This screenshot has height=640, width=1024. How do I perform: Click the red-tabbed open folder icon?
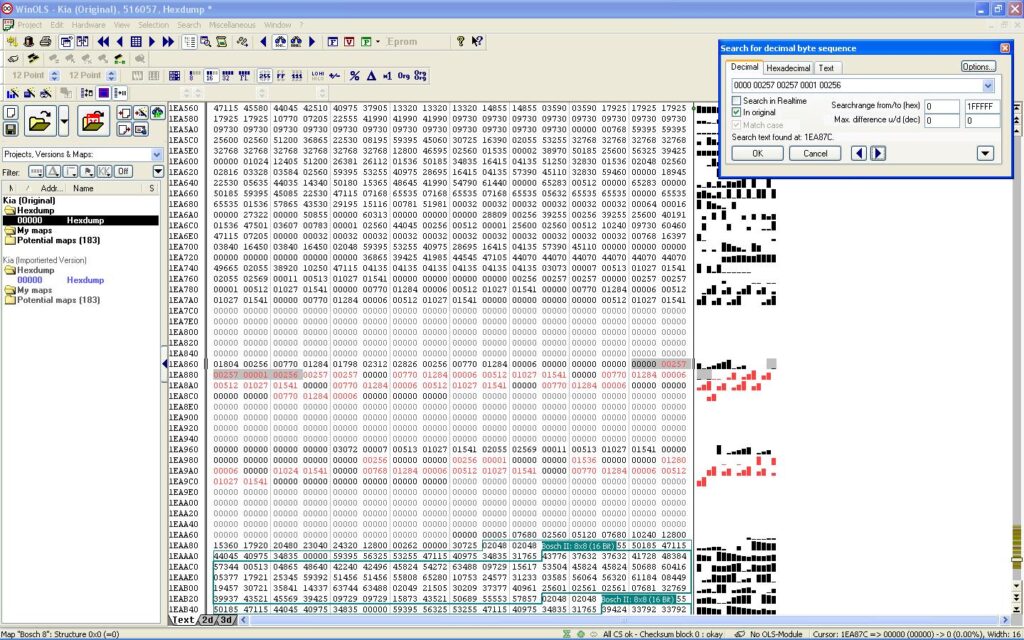coord(93,121)
